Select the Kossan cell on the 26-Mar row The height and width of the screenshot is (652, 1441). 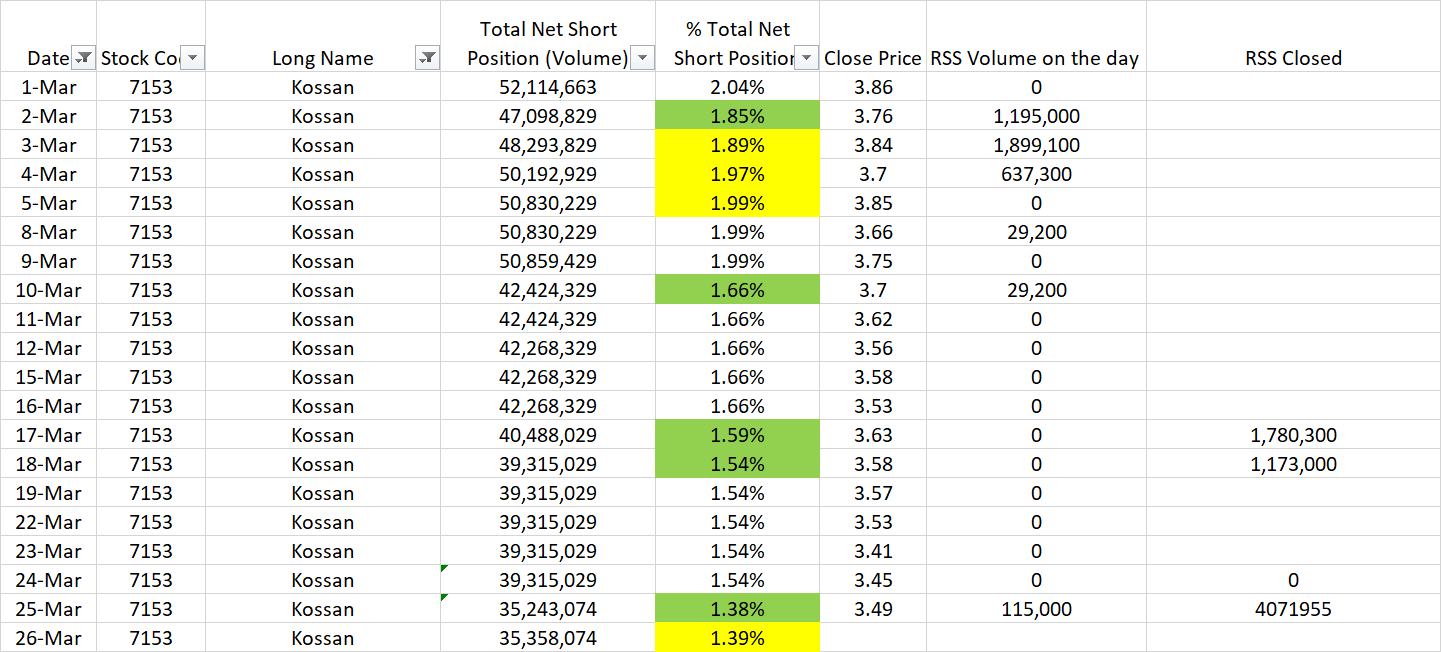322,637
